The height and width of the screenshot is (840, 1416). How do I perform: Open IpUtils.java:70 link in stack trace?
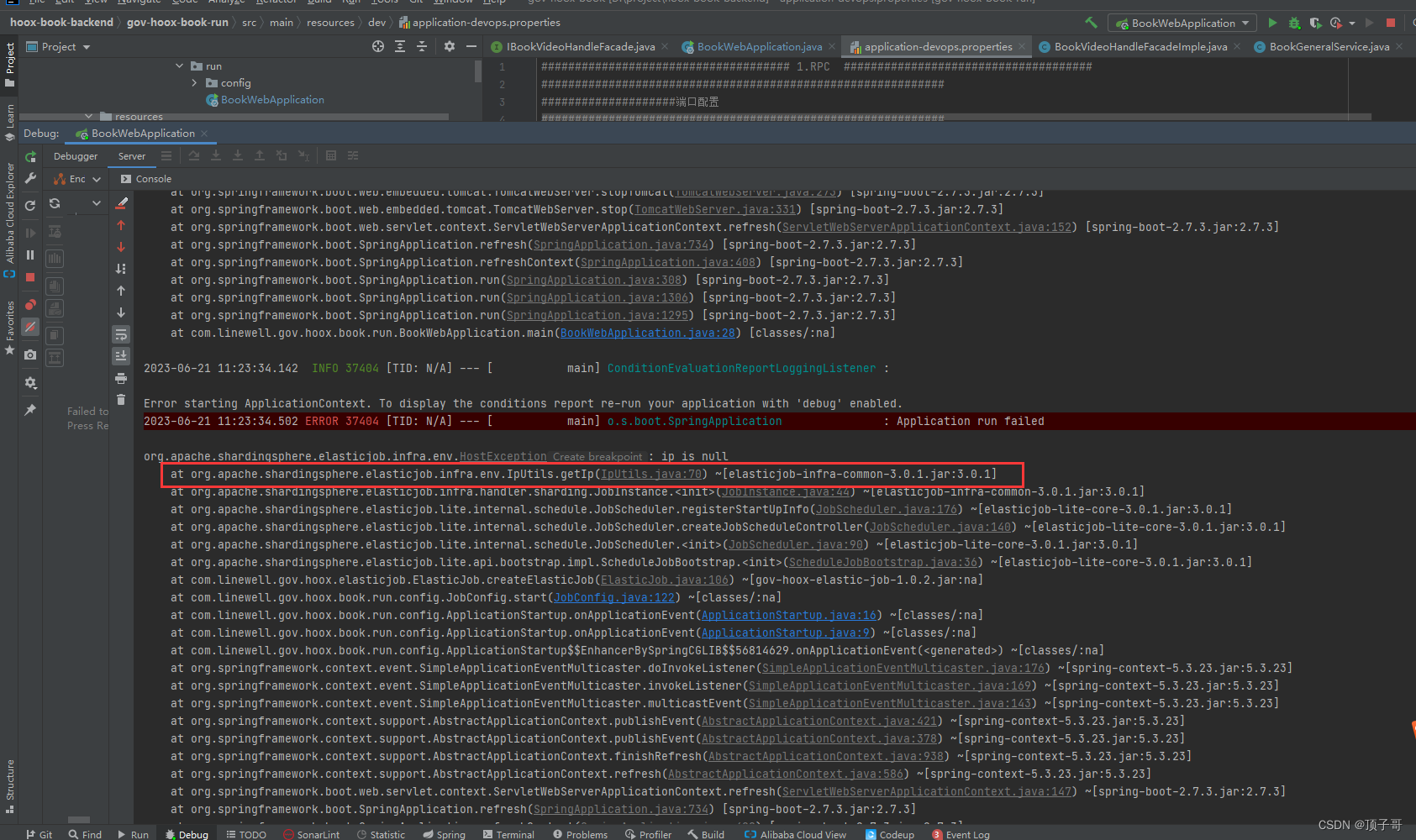click(x=651, y=474)
